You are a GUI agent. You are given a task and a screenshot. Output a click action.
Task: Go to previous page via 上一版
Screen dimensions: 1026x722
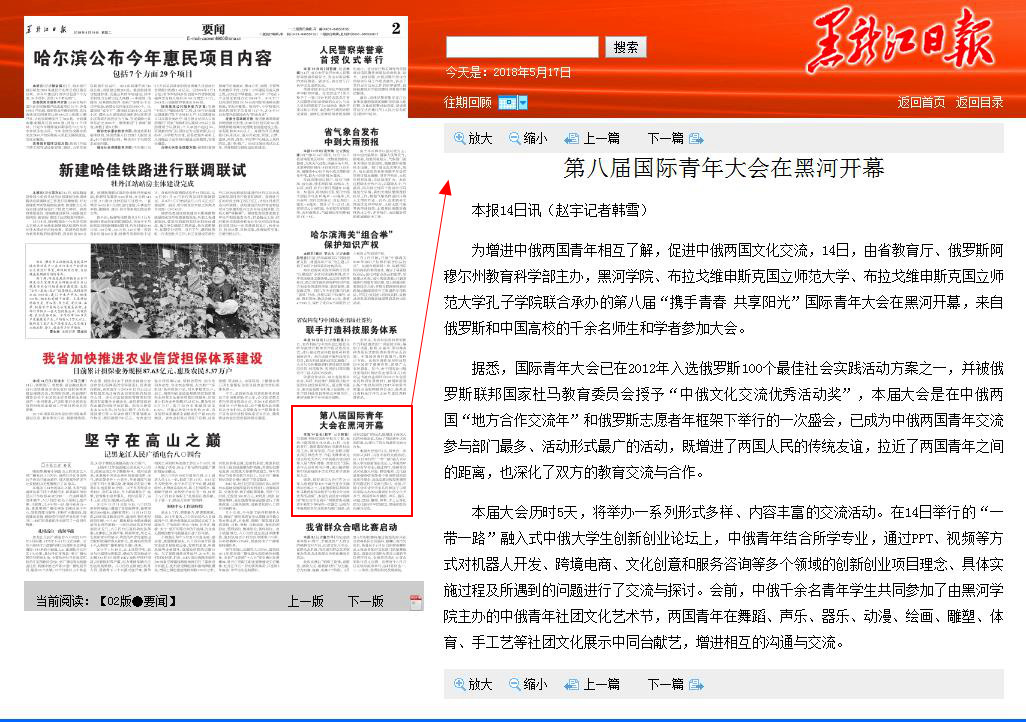305,601
